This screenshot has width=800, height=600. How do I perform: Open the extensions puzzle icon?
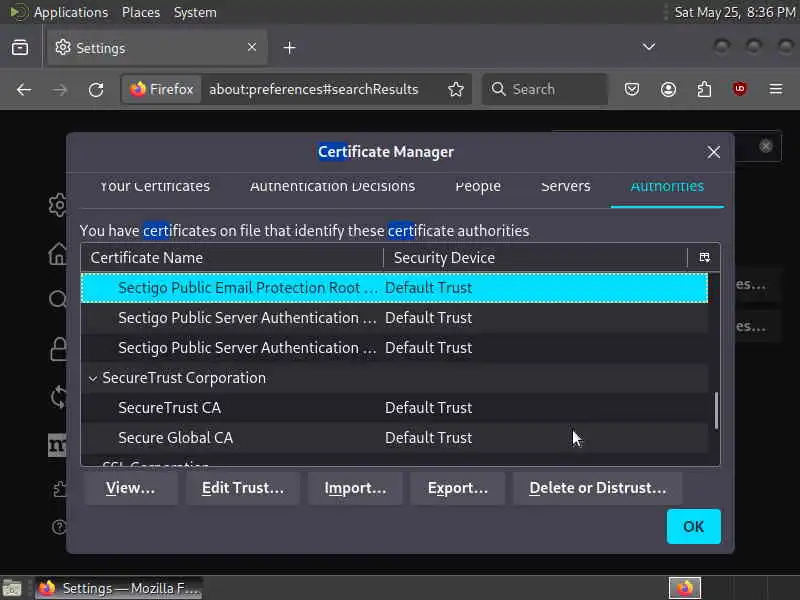click(704, 90)
